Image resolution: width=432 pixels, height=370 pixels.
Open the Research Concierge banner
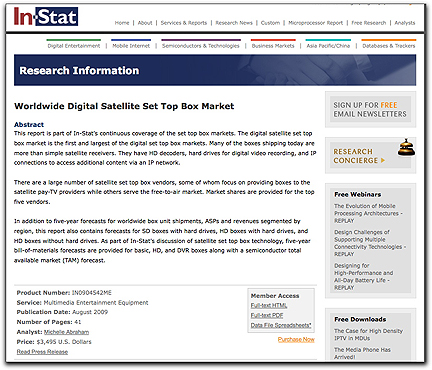pyautogui.click(x=370, y=156)
